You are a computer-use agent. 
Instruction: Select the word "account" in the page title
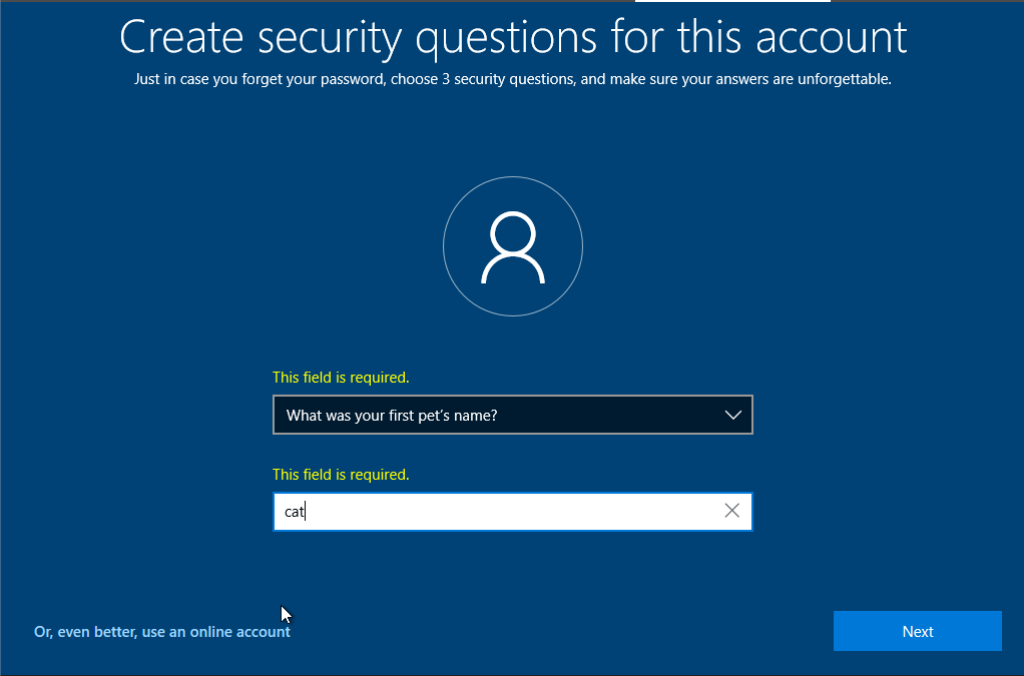[x=831, y=38]
